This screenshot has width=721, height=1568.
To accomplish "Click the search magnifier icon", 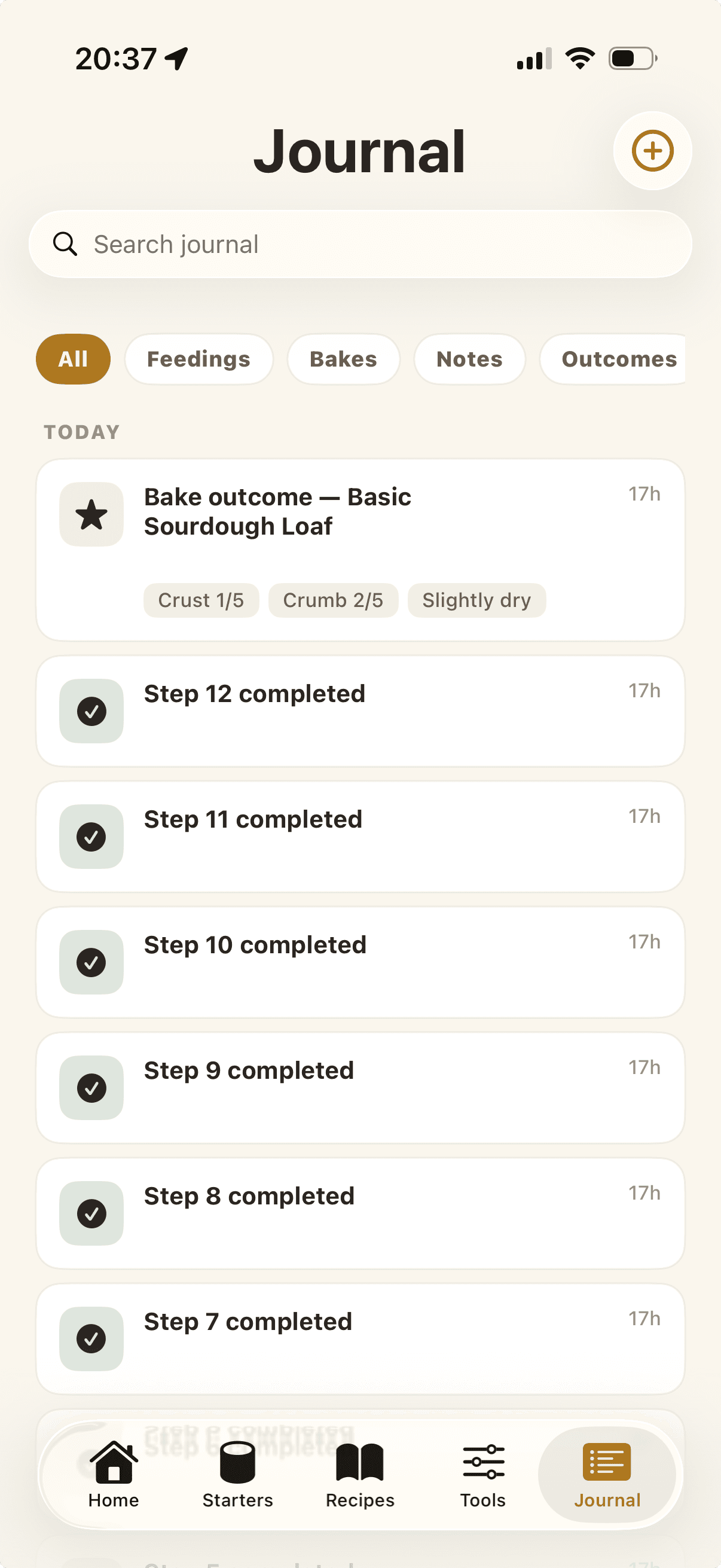I will tap(65, 244).
